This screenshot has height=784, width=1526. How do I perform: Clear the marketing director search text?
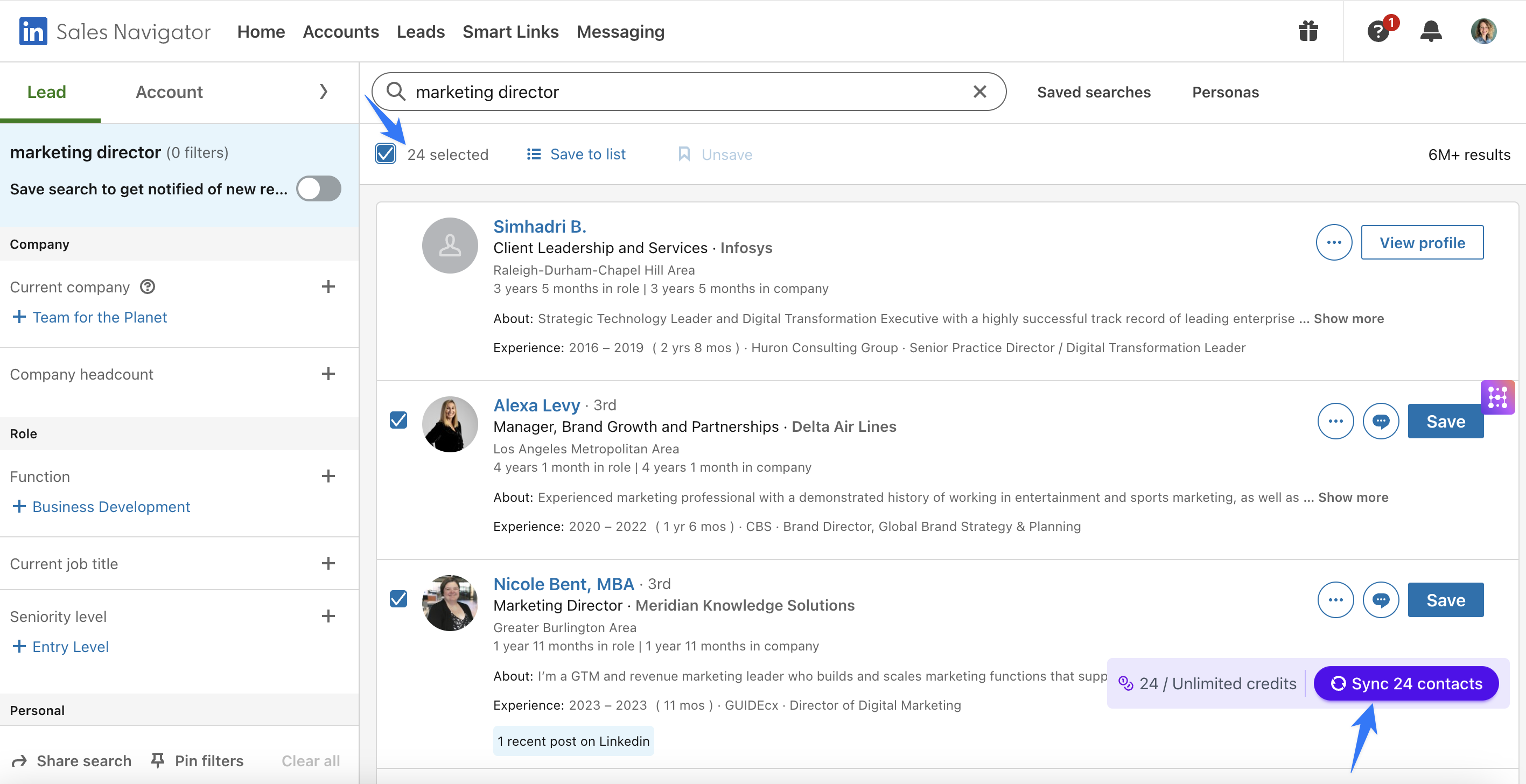pos(980,91)
